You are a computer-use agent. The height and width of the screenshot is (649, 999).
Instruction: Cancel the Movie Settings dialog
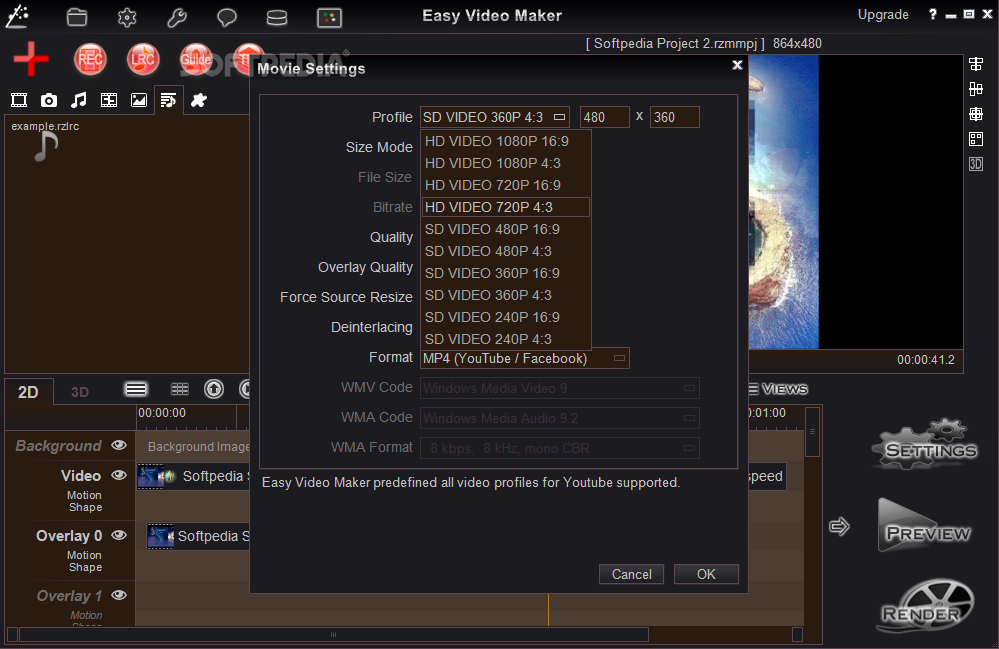(x=631, y=574)
